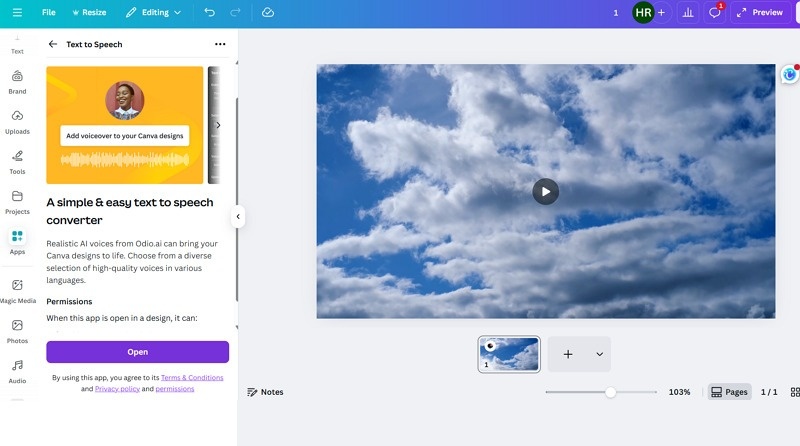Launch the Preview mode
The height and width of the screenshot is (446, 800).
pos(760,12)
